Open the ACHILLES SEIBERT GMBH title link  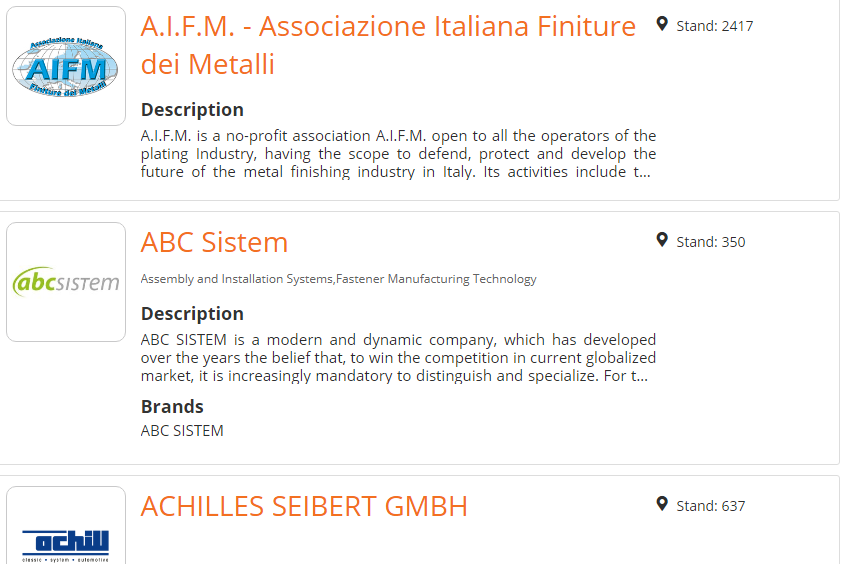[304, 506]
